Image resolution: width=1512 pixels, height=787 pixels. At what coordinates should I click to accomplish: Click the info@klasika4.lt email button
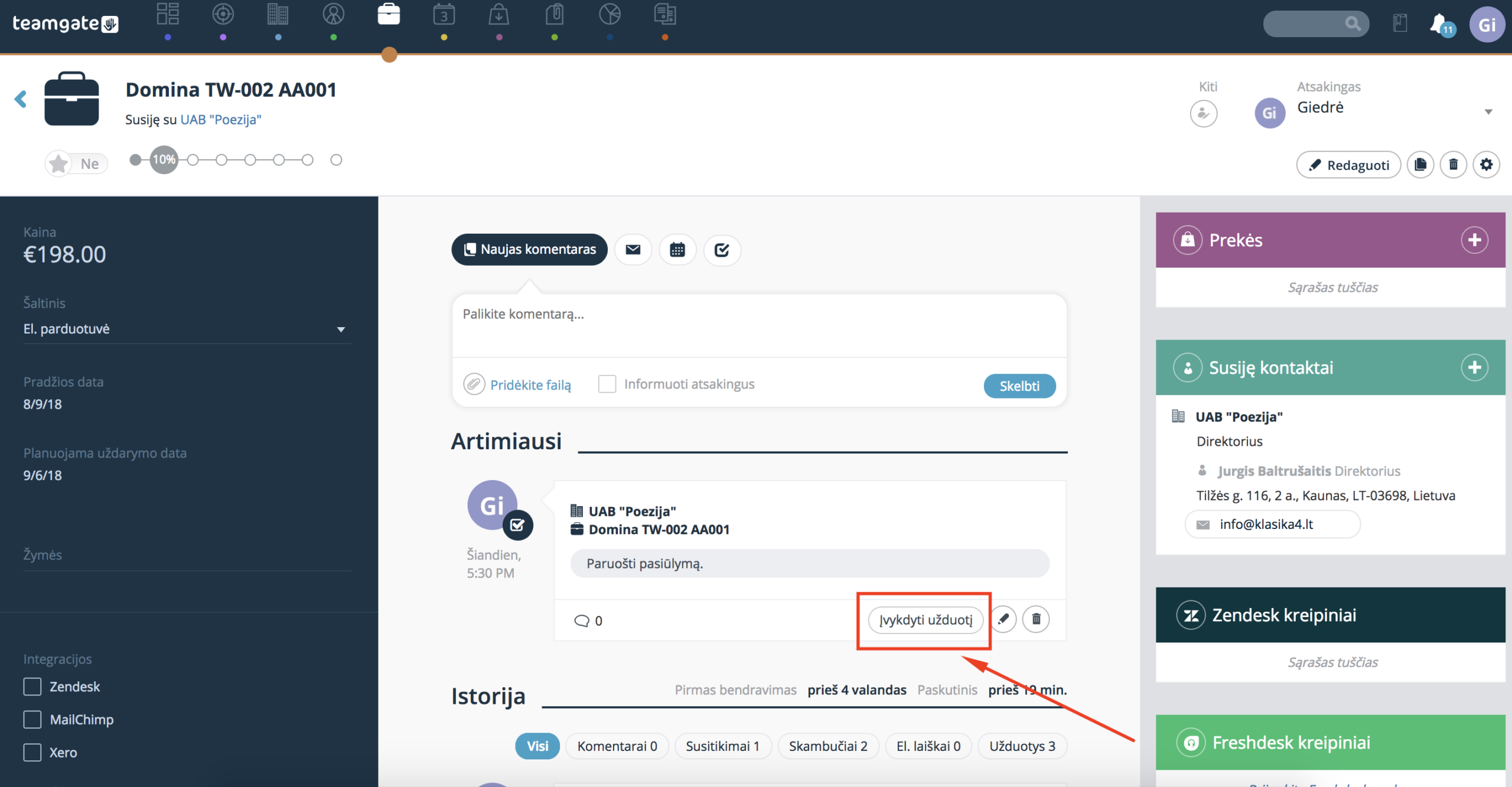[x=1272, y=524]
